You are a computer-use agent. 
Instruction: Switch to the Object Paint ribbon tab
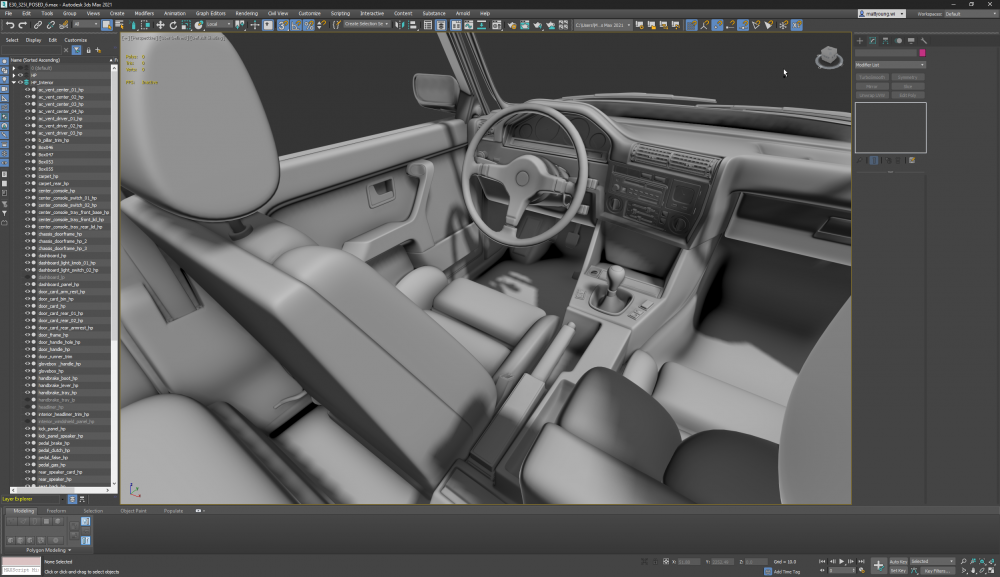click(133, 511)
